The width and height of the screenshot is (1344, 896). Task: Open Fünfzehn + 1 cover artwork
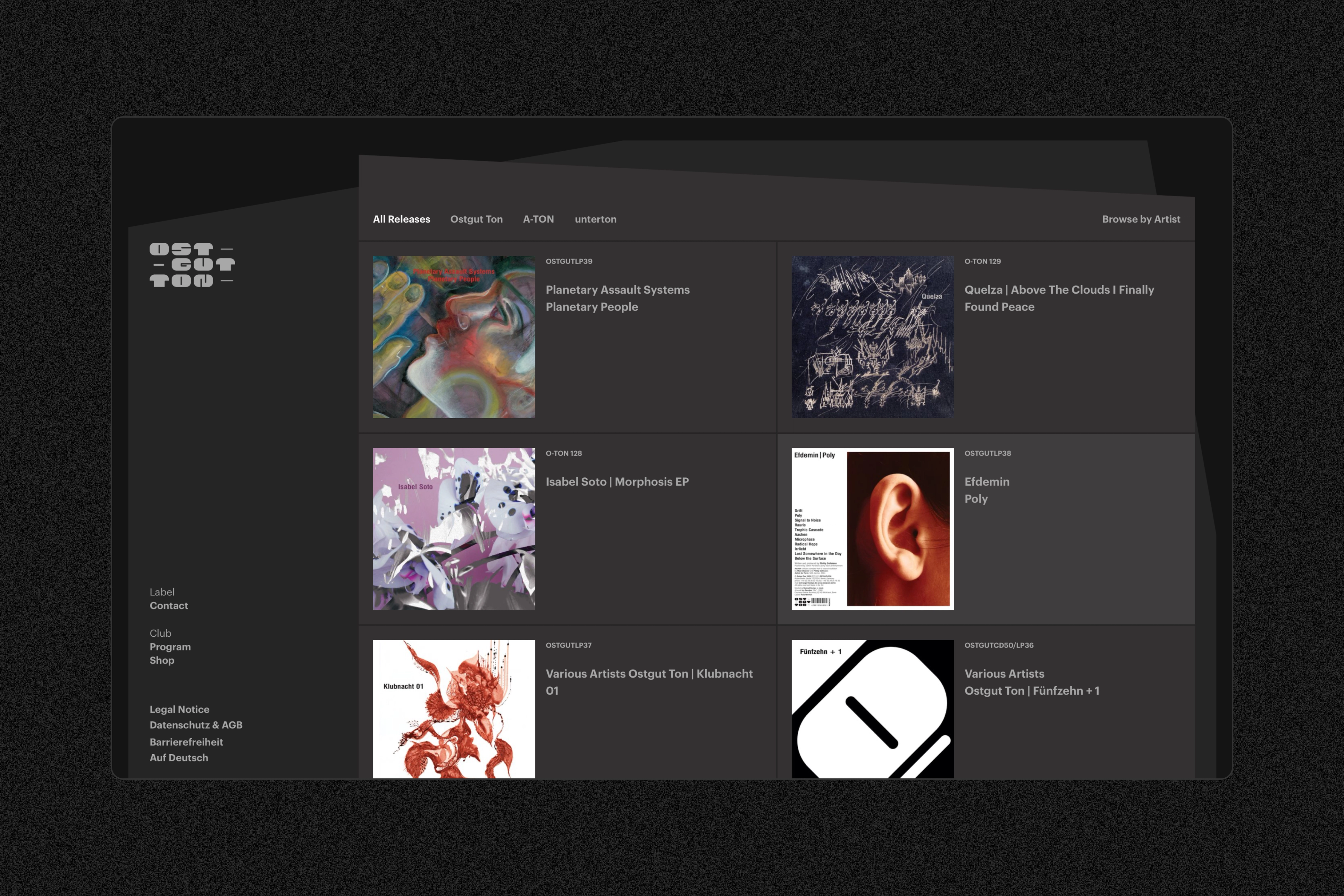pos(872,708)
